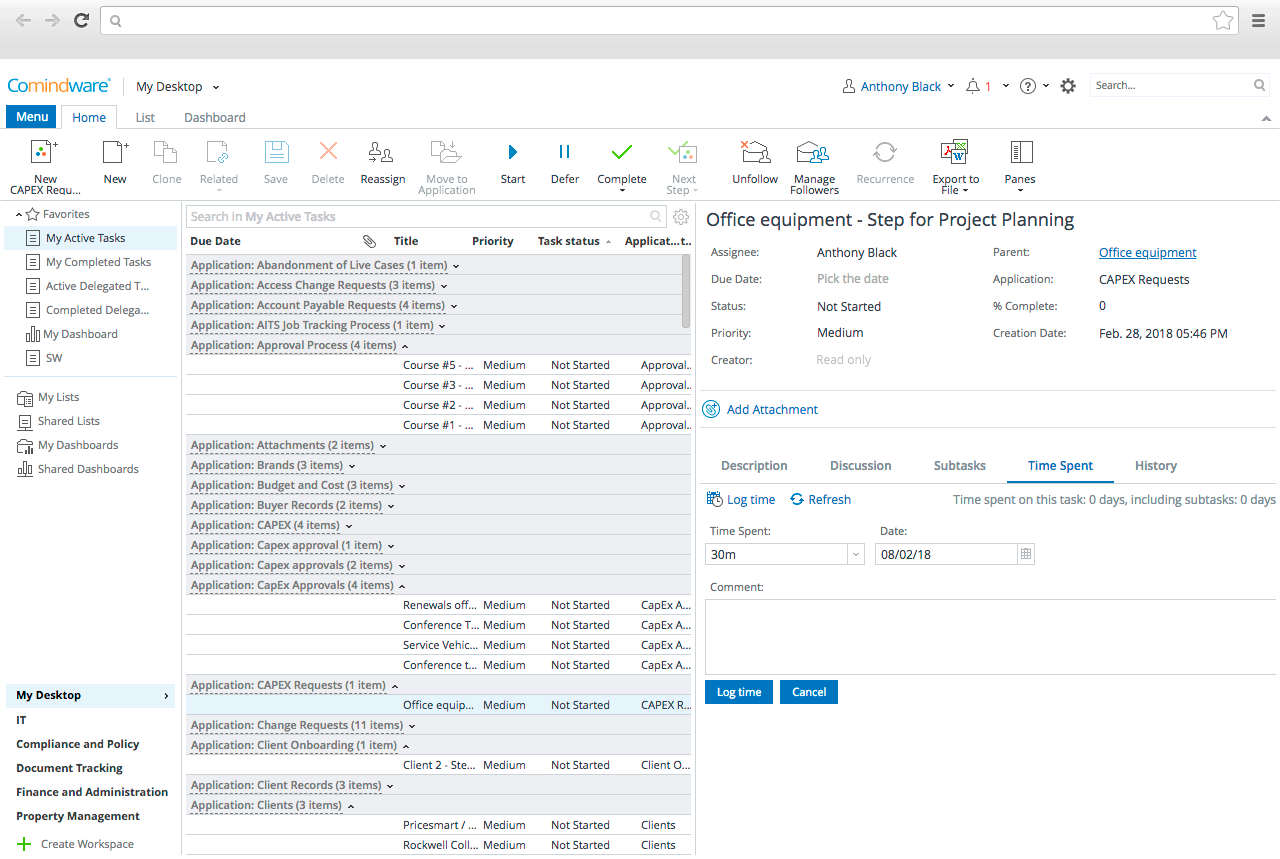Open Manage Followers
Viewport: 1280px width, 859px height.
pyautogui.click(x=813, y=153)
